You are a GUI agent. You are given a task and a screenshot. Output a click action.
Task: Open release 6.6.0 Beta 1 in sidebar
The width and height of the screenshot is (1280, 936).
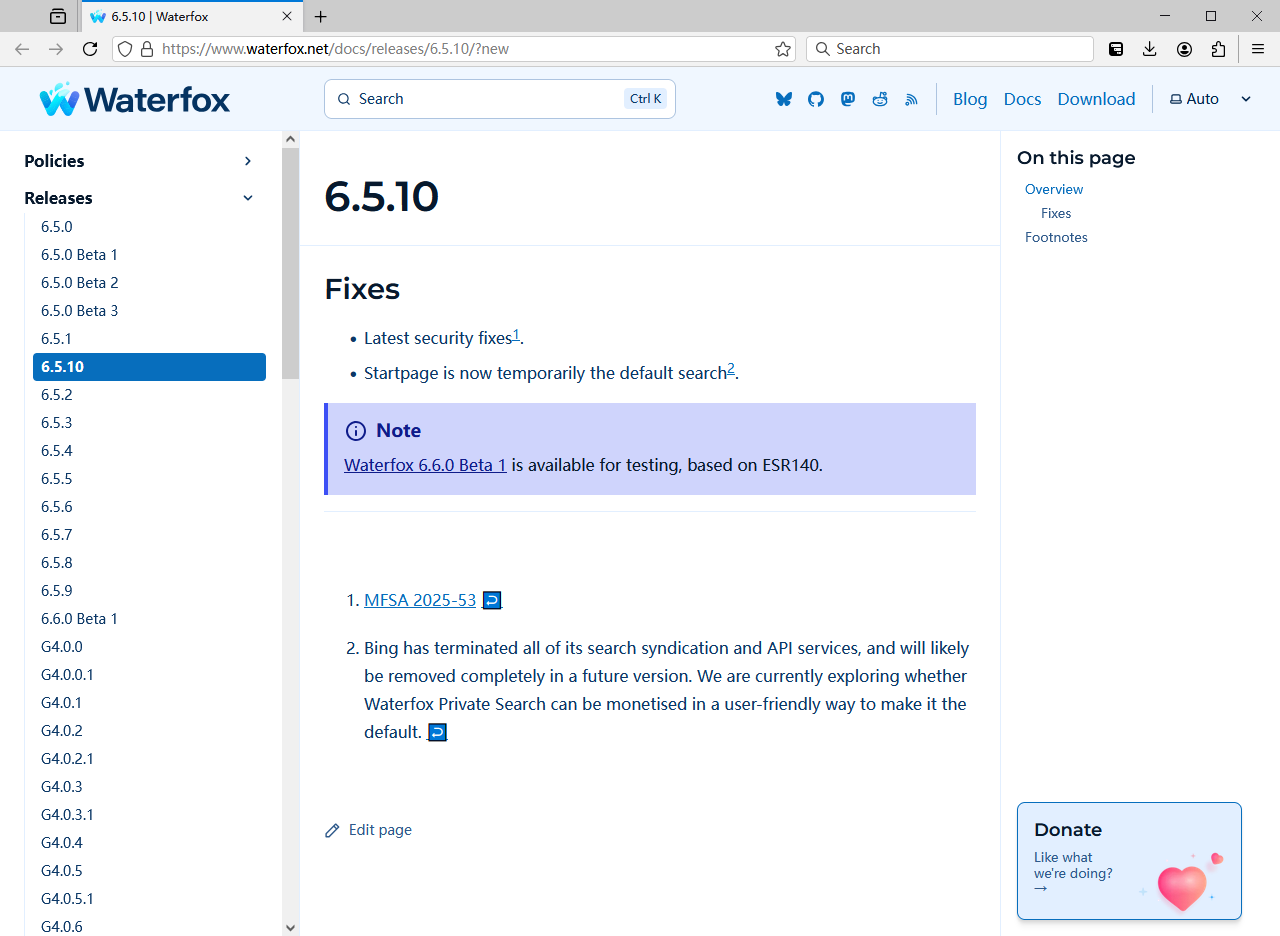(149, 619)
